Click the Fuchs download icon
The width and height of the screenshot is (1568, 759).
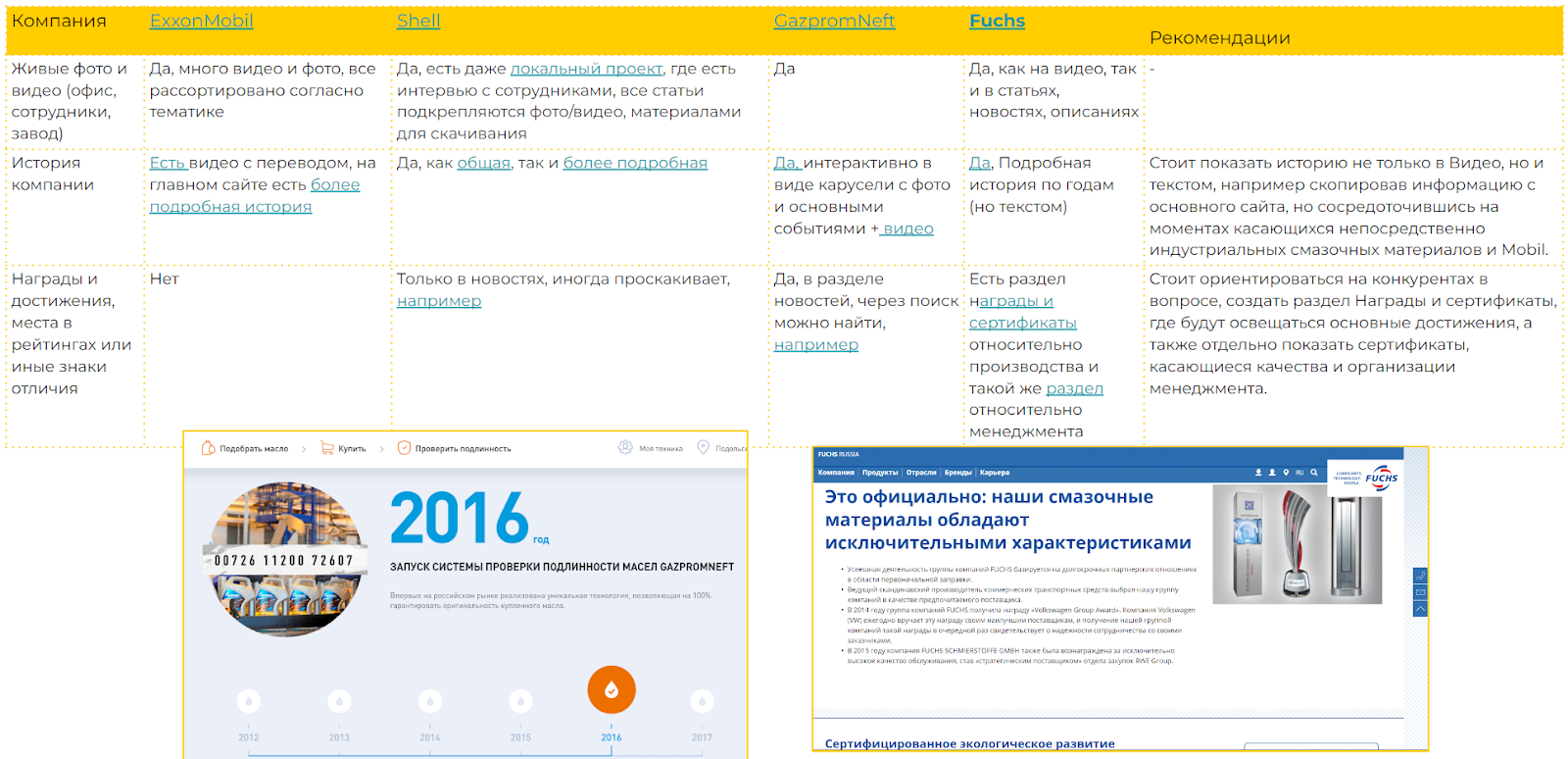pyautogui.click(x=1258, y=473)
